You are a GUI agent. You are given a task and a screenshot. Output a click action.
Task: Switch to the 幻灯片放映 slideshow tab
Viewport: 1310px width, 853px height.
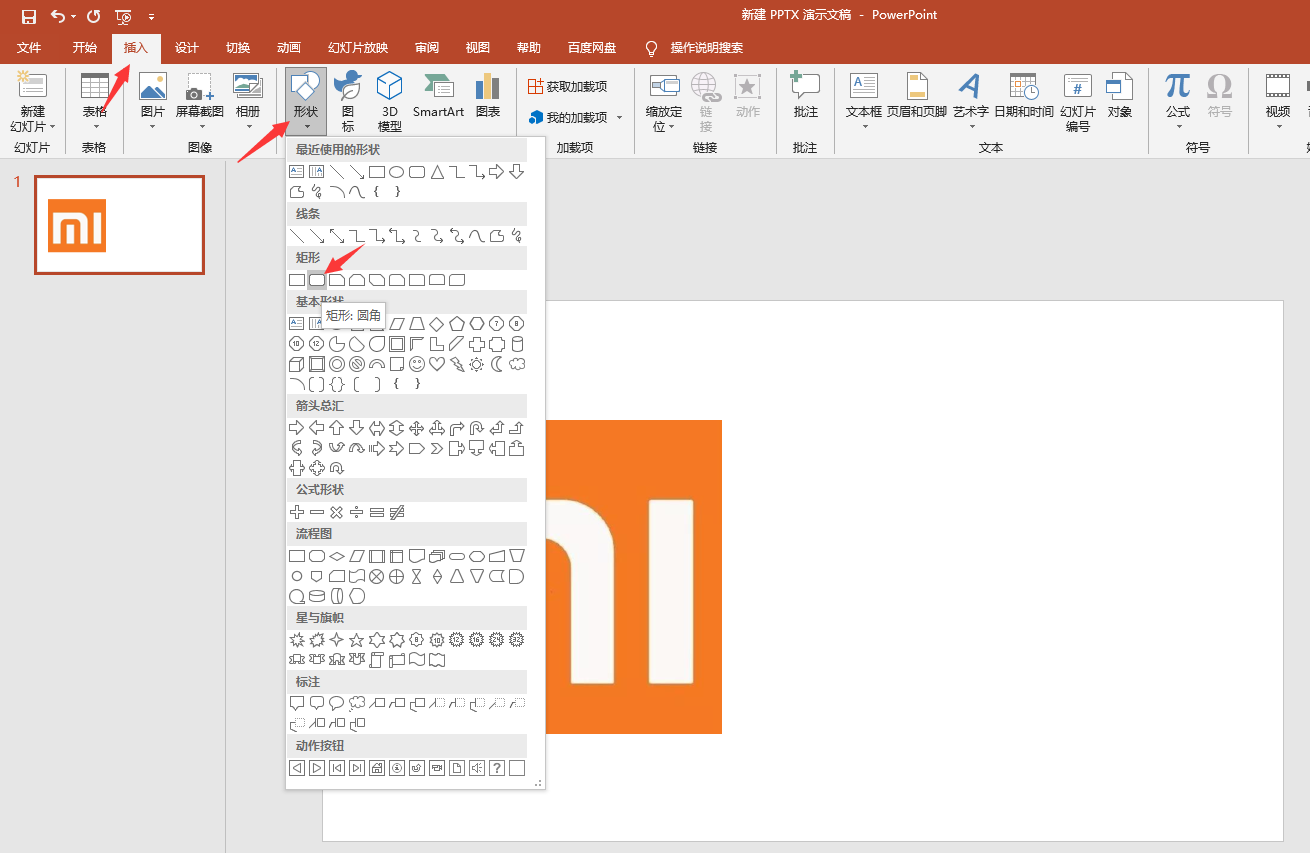[358, 48]
